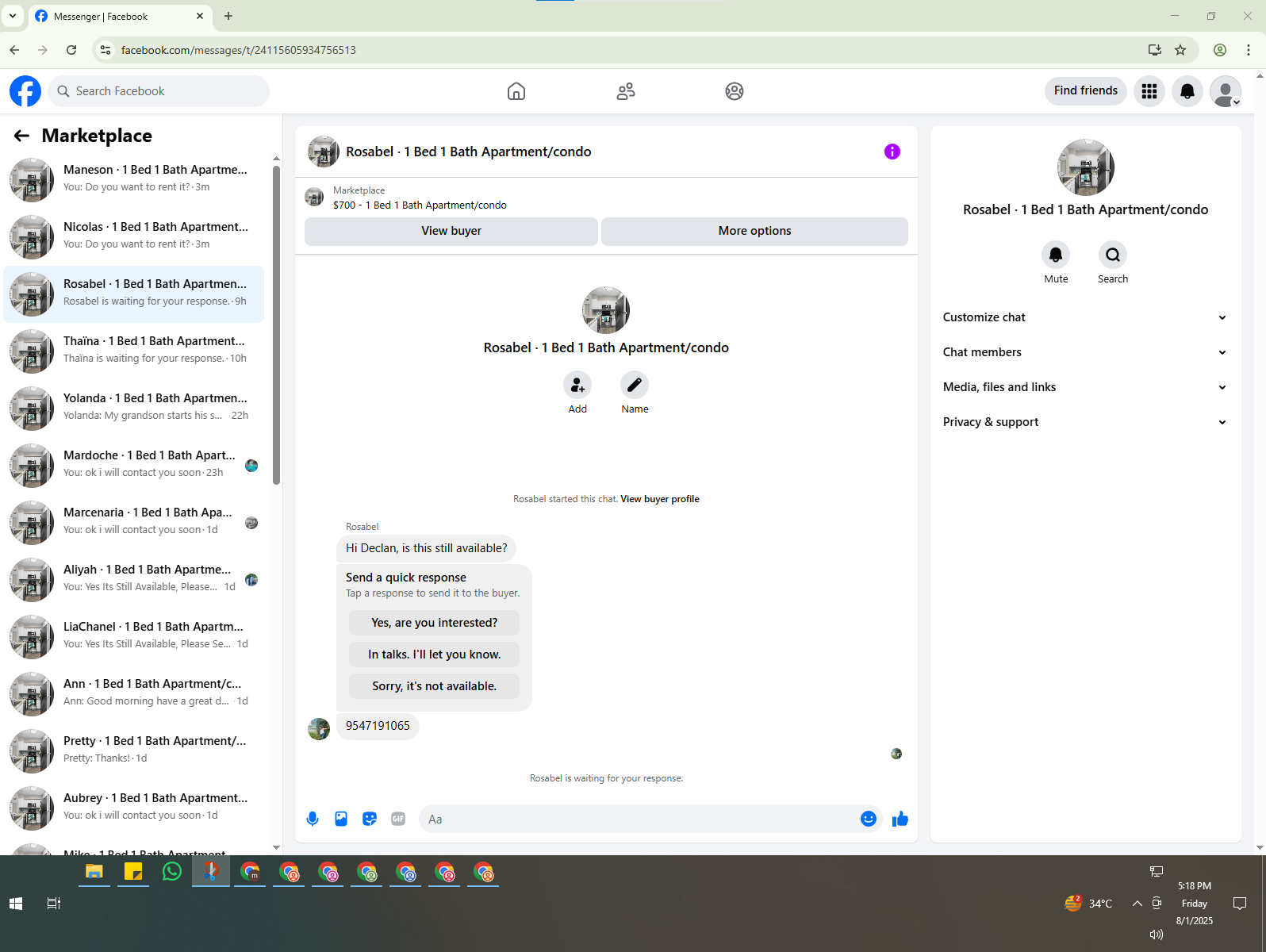The width and height of the screenshot is (1266, 952).
Task: Open Yolanda conversation
Action: coord(134,409)
